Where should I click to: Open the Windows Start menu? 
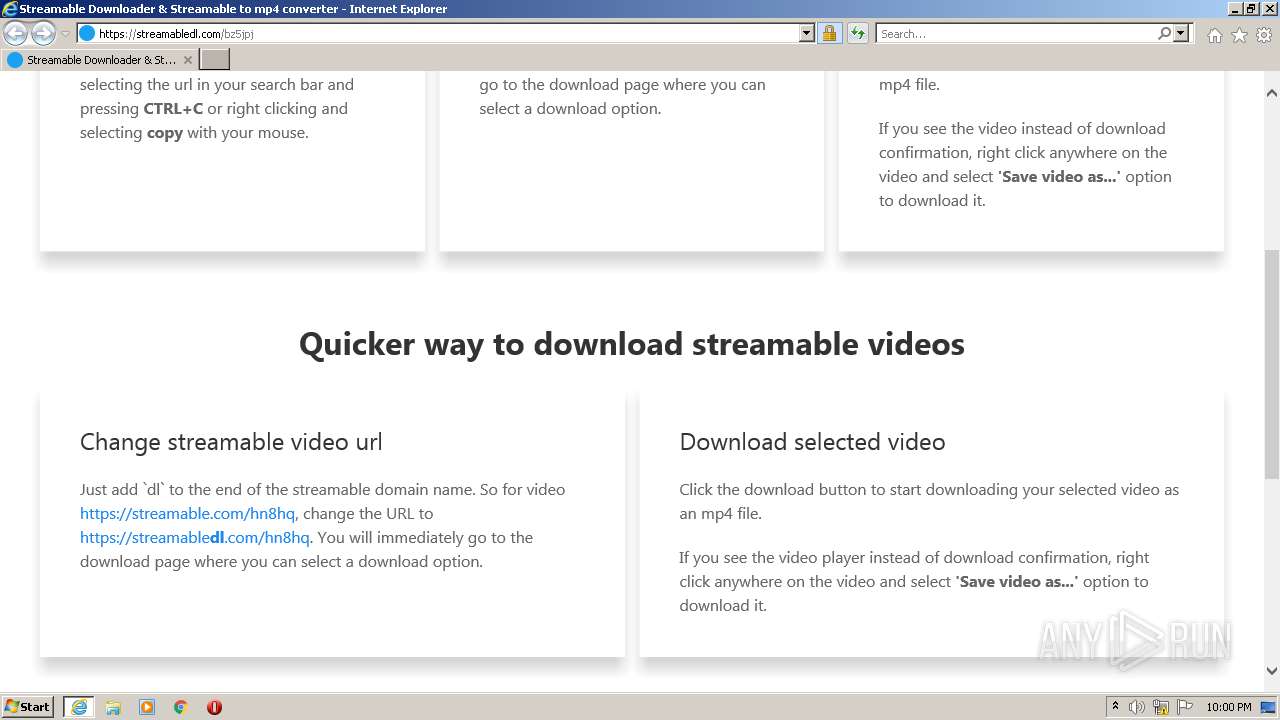pos(28,706)
